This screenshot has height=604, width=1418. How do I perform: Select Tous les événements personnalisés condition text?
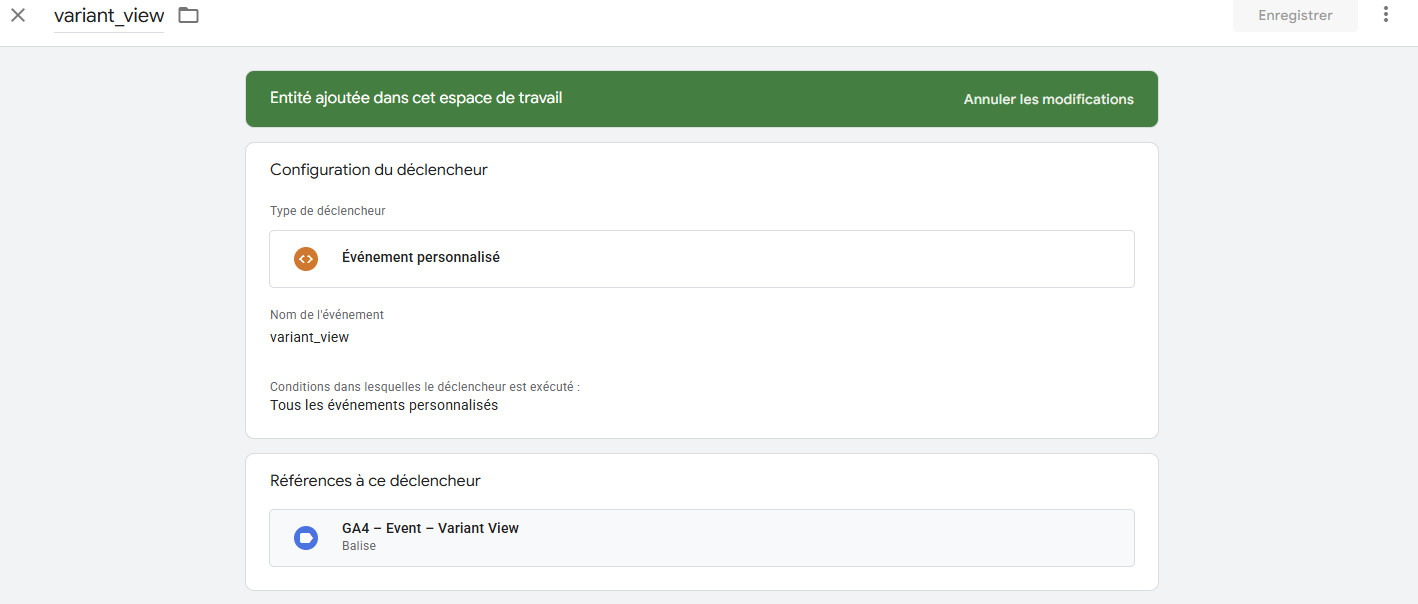pyautogui.click(x=384, y=405)
